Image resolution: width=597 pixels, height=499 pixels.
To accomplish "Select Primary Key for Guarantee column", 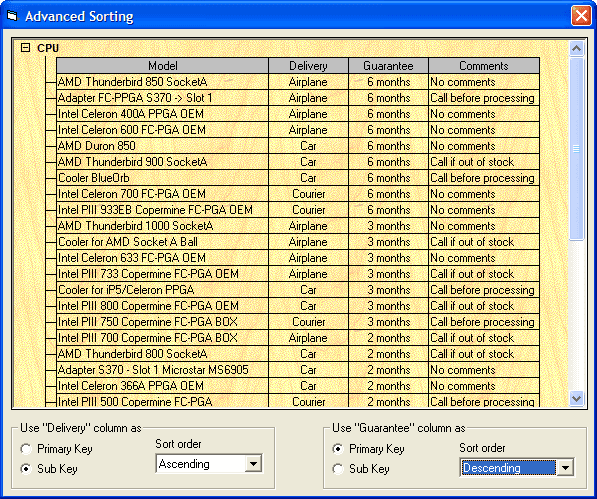I will point(338,449).
